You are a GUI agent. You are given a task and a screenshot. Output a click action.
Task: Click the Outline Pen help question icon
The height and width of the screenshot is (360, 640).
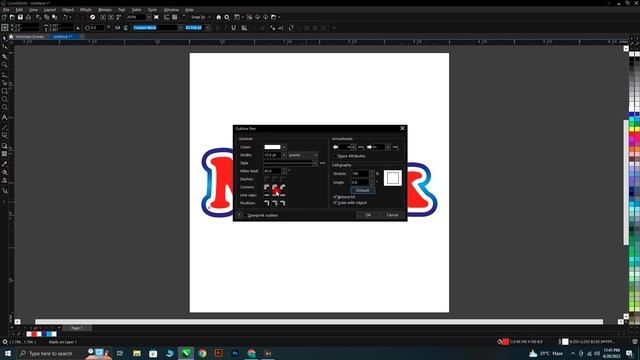click(240, 215)
